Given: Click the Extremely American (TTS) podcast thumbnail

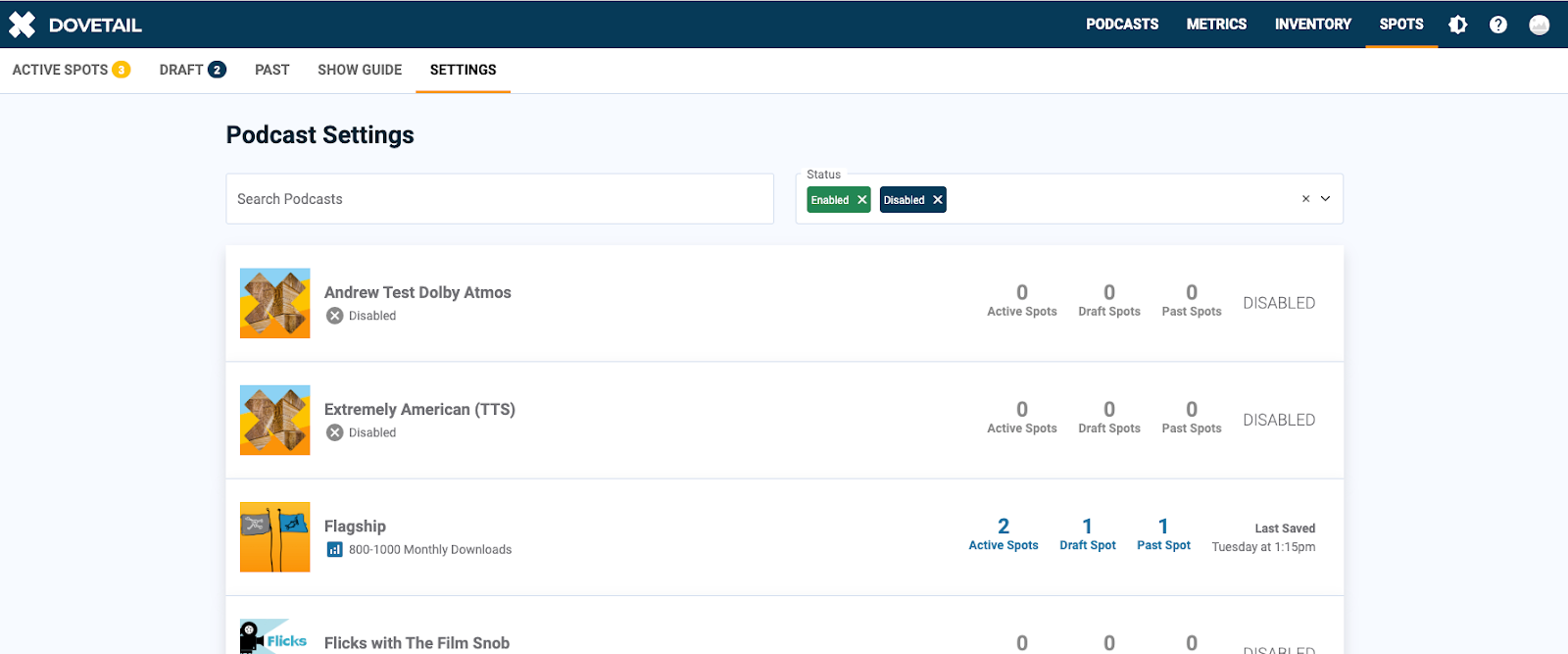Looking at the screenshot, I should tap(275, 421).
